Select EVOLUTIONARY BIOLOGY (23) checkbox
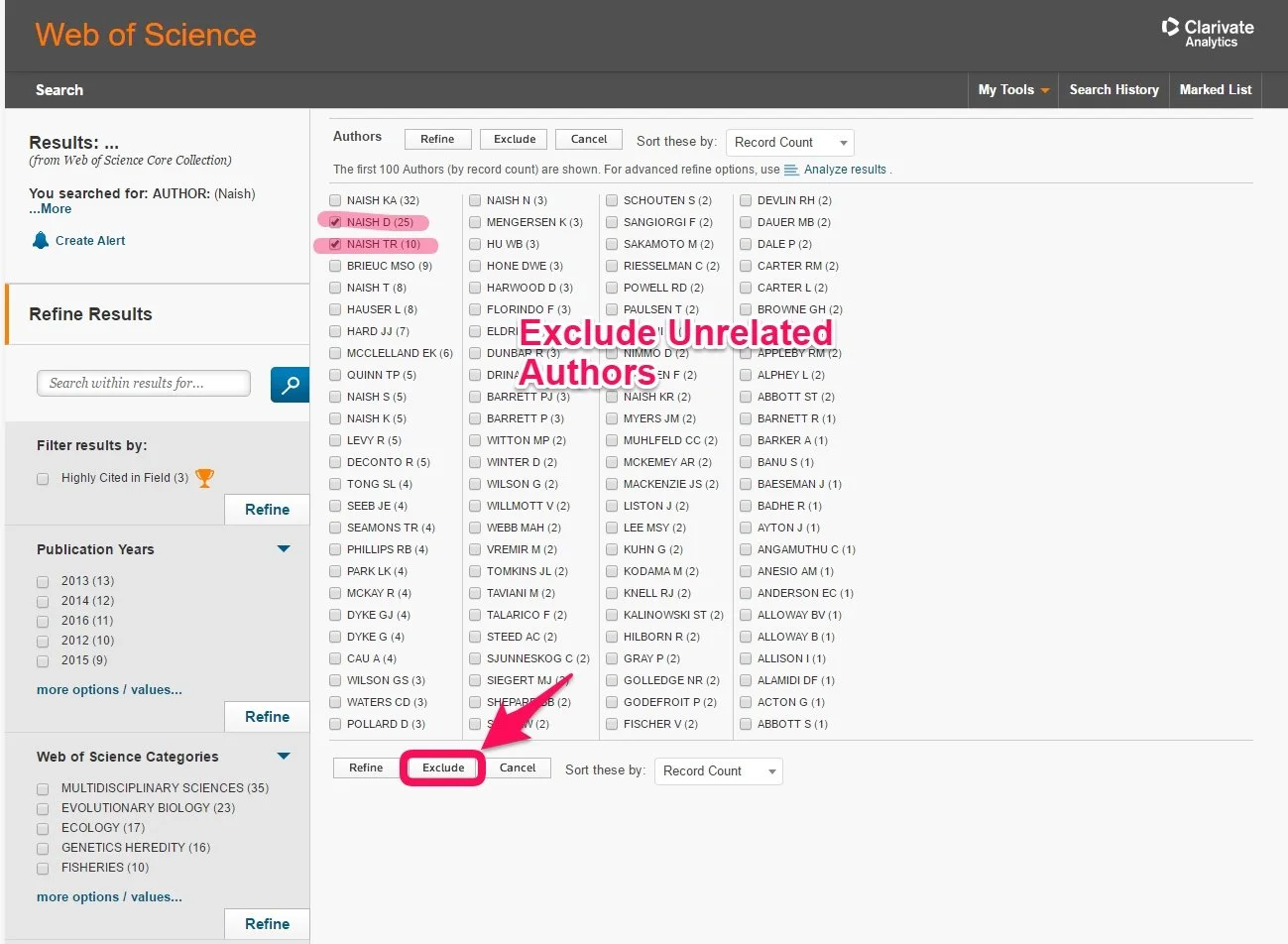Viewport: 1288px width, 944px height. pyautogui.click(x=43, y=809)
